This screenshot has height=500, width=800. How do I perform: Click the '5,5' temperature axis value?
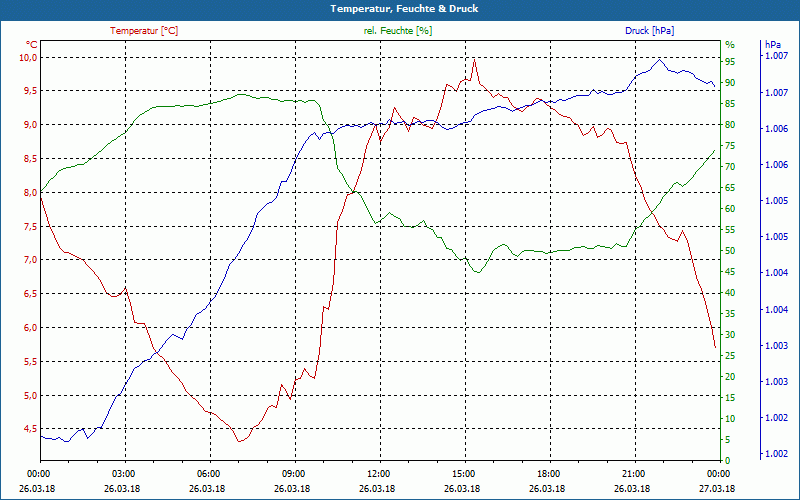31,362
